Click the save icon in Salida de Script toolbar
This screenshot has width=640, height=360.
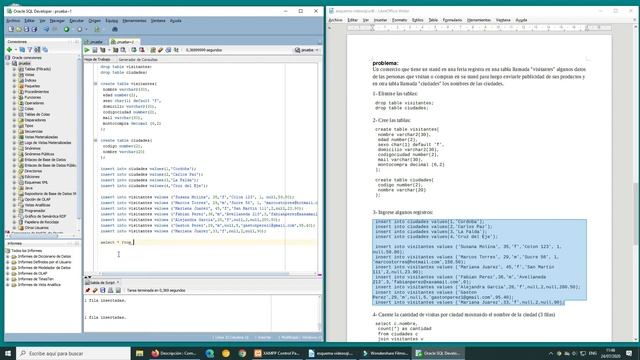pyautogui.click(x=103, y=290)
